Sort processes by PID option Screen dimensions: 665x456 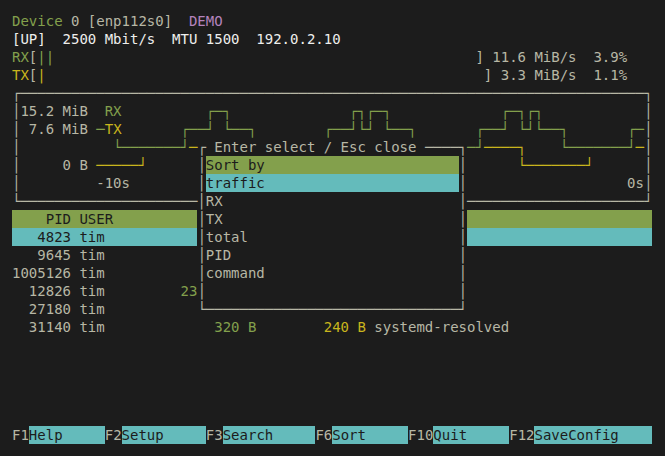332,255
